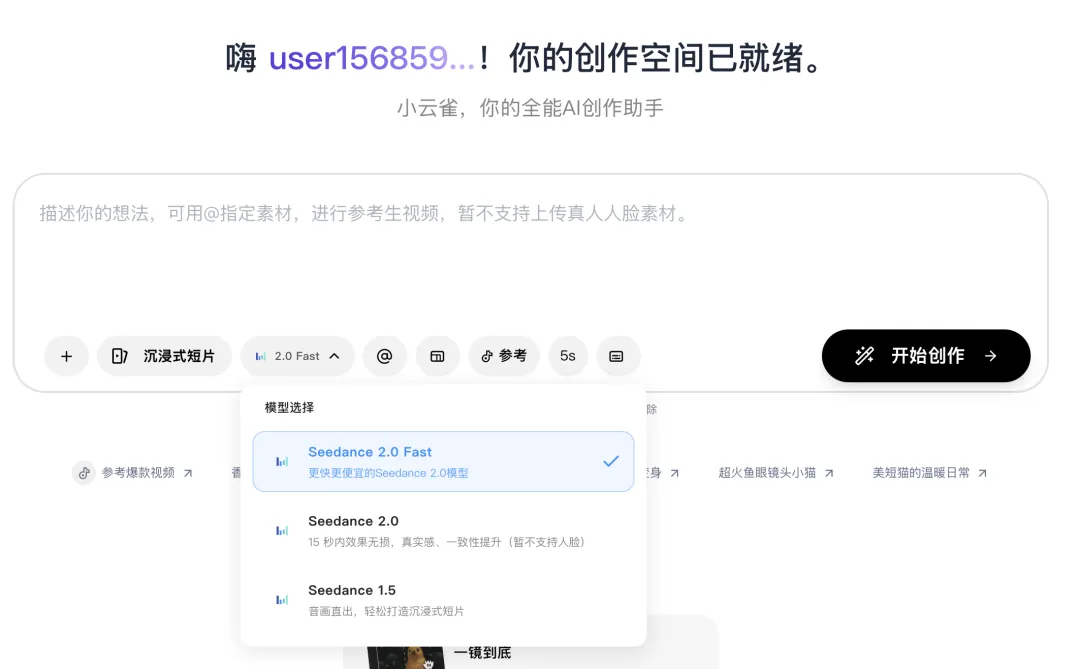Click the username user156859... link

(372, 58)
